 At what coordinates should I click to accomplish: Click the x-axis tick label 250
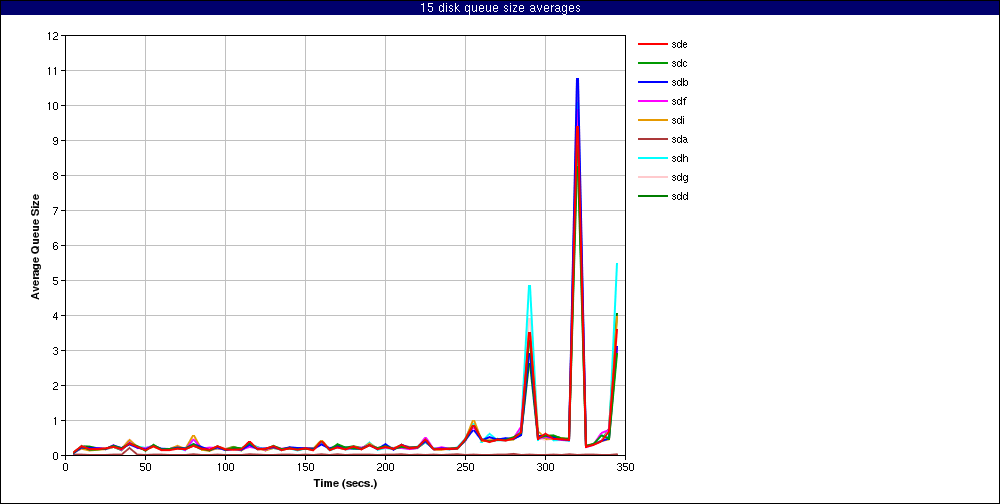(x=465, y=466)
